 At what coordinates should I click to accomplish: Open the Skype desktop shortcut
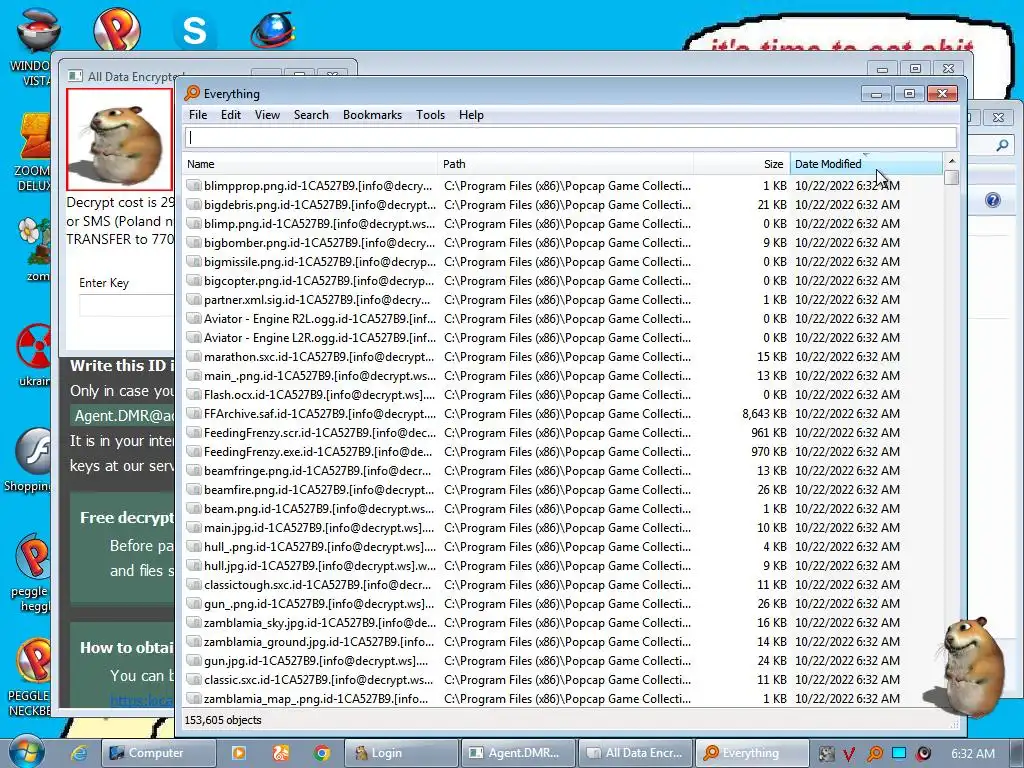194,29
